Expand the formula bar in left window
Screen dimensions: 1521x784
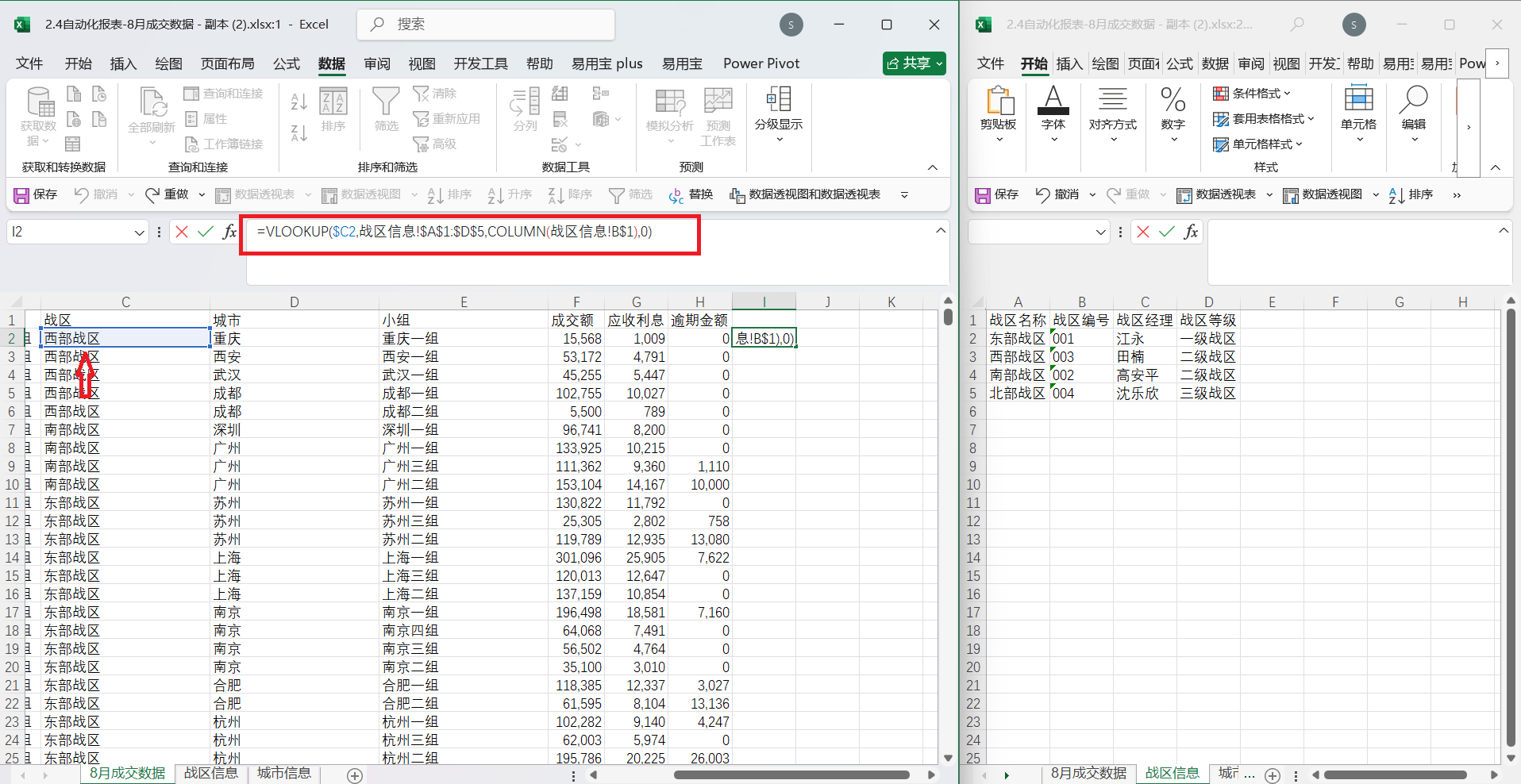point(941,231)
